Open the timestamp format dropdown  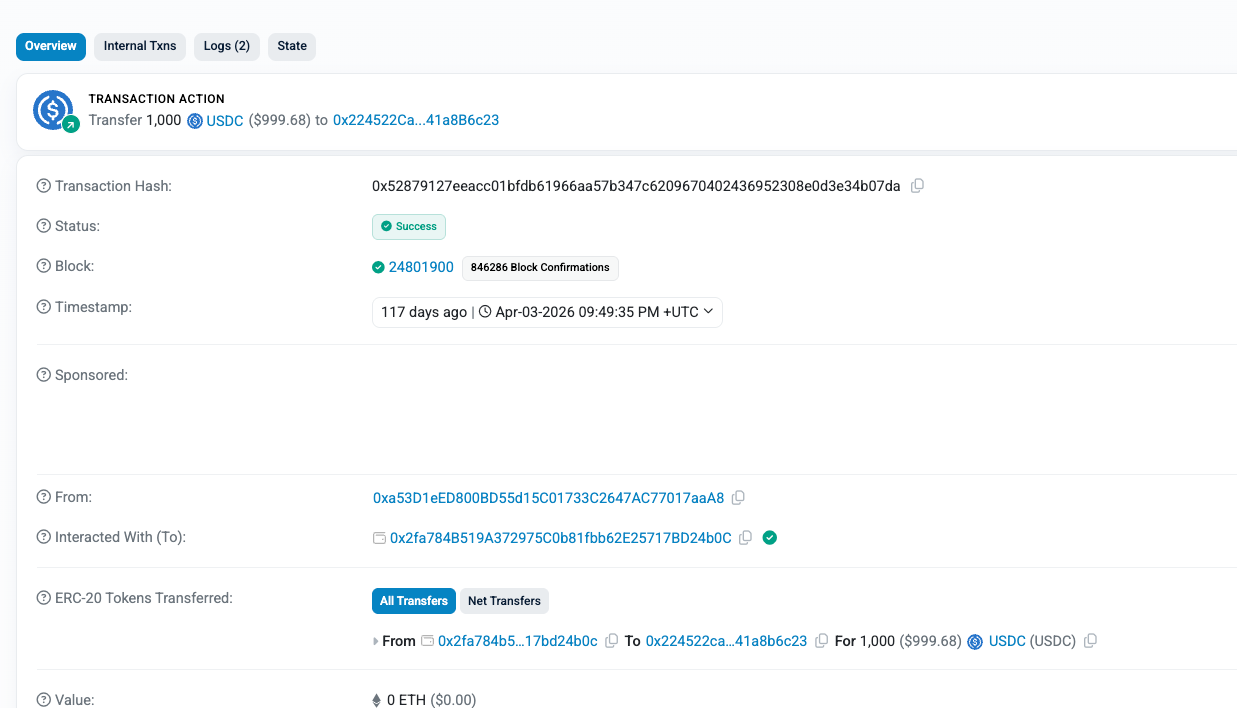coord(547,312)
